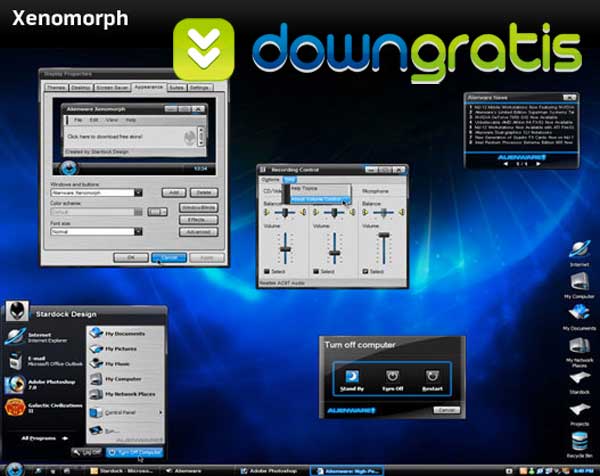600x476 pixels.
Task: Click the Stardock taskbar button
Action: [122, 471]
